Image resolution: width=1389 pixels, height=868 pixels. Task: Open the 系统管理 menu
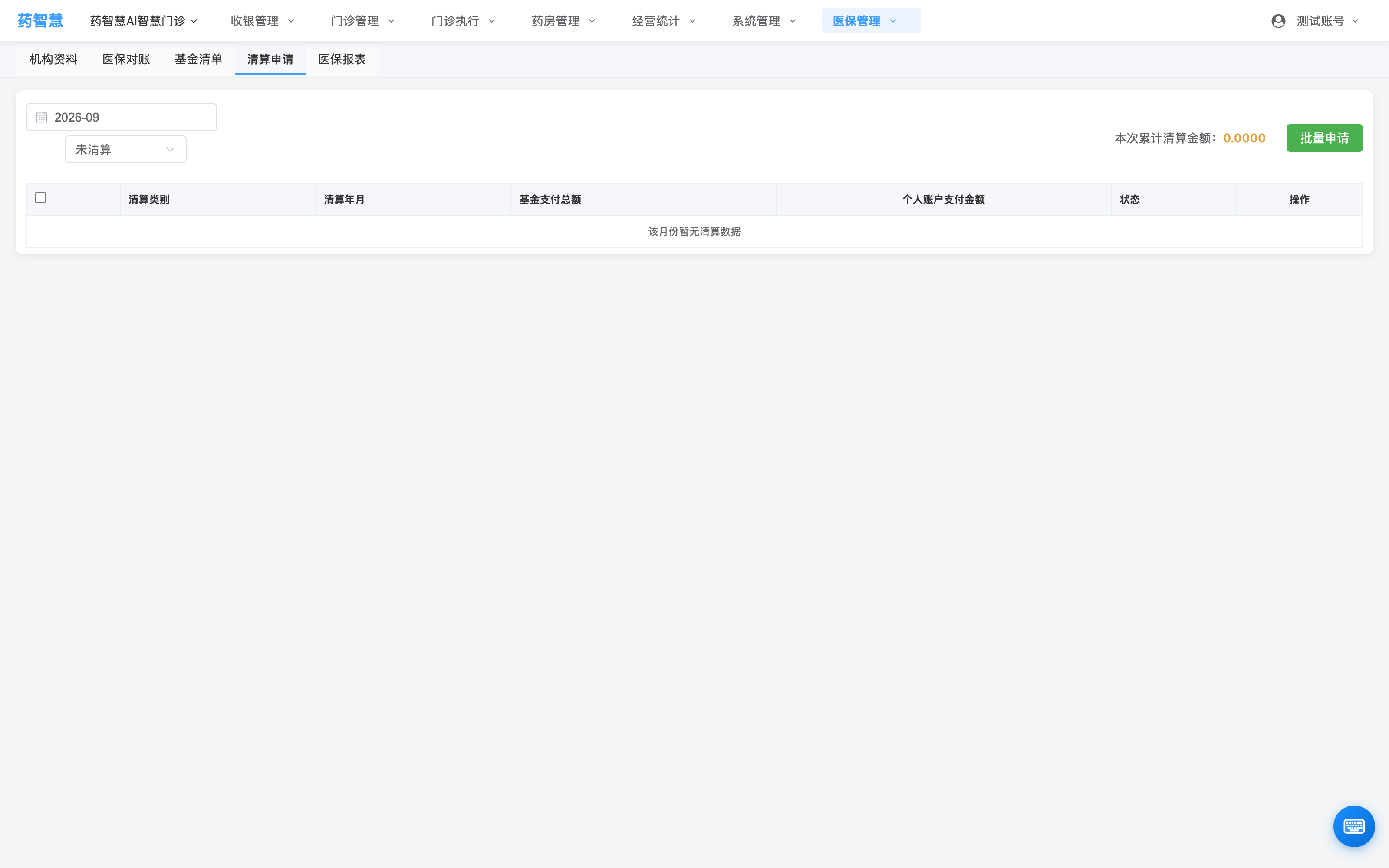(x=764, y=21)
